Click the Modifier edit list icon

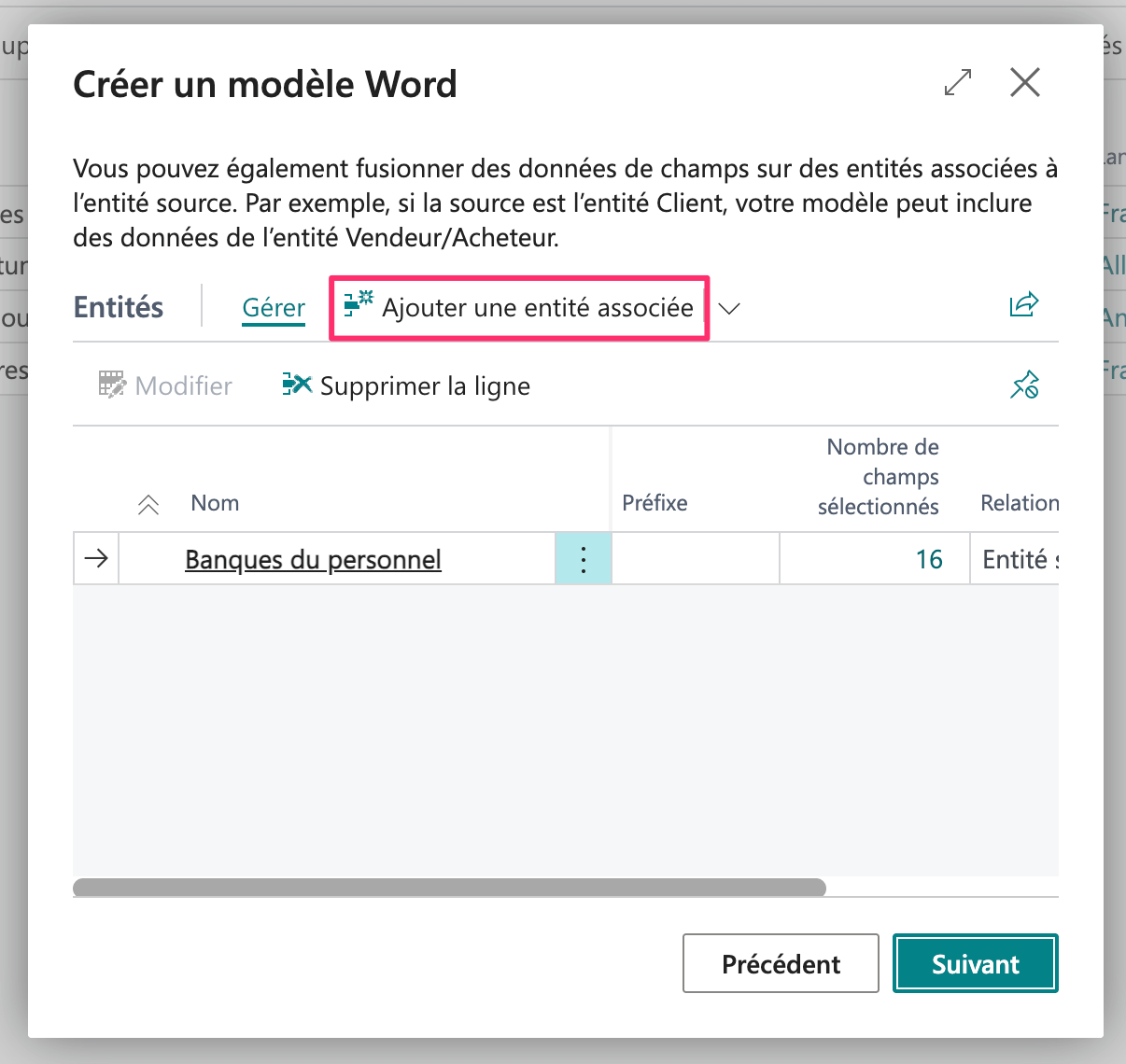112,385
